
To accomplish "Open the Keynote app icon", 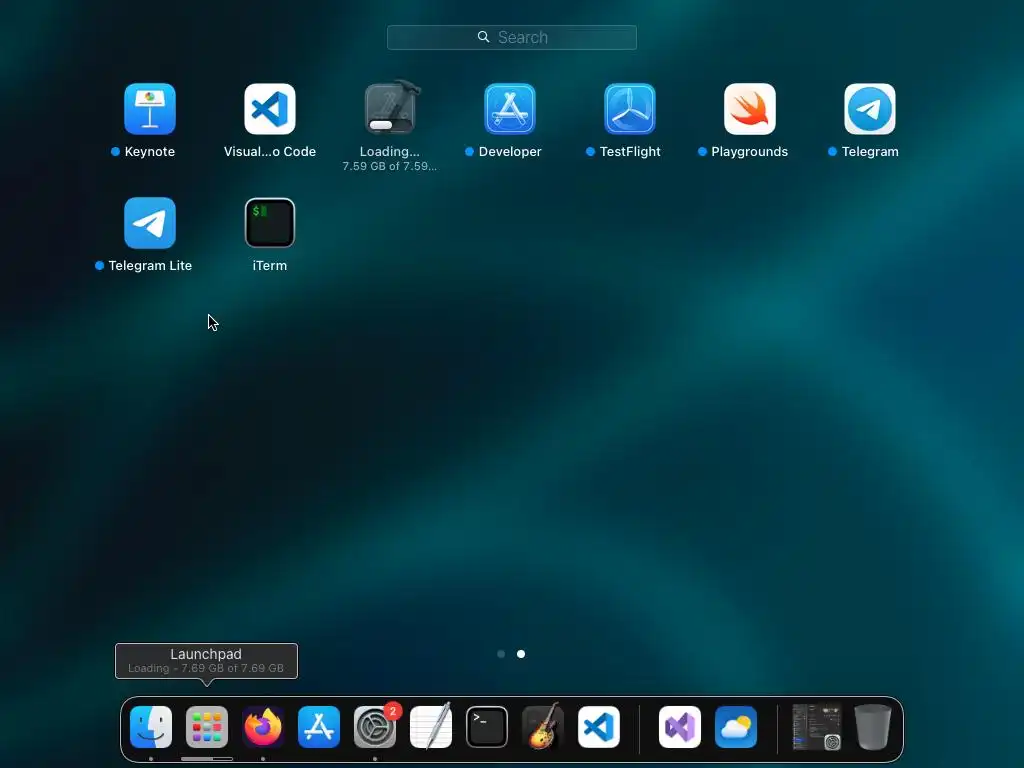I will click(150, 109).
